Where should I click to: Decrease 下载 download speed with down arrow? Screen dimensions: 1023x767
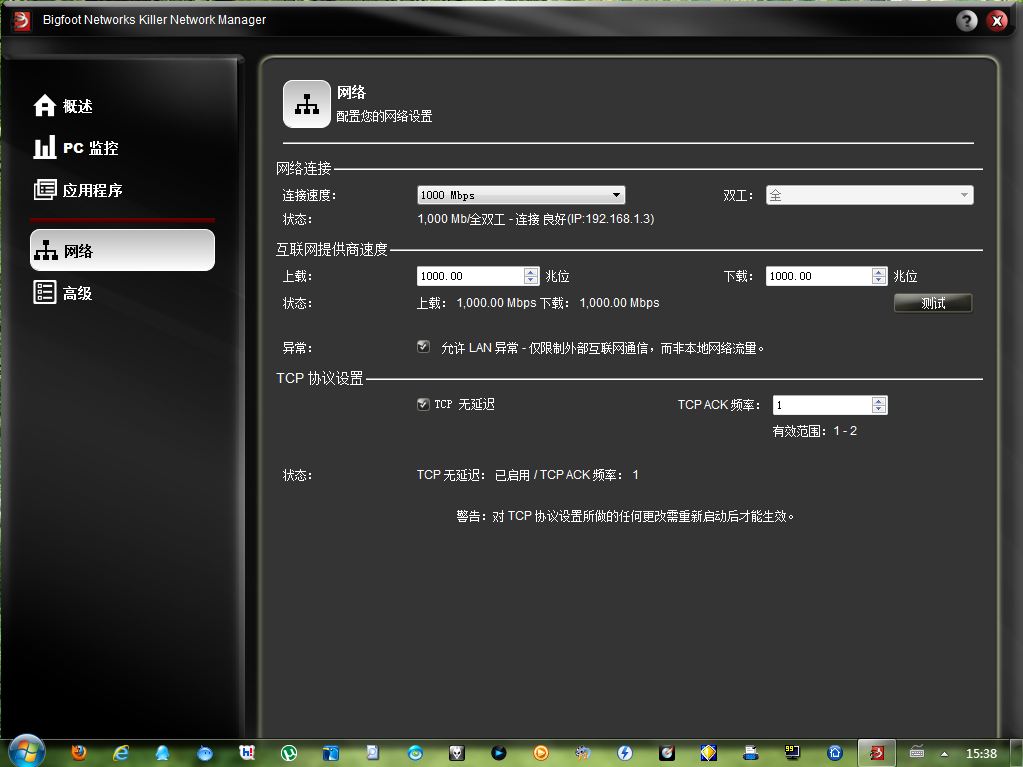tap(879, 280)
